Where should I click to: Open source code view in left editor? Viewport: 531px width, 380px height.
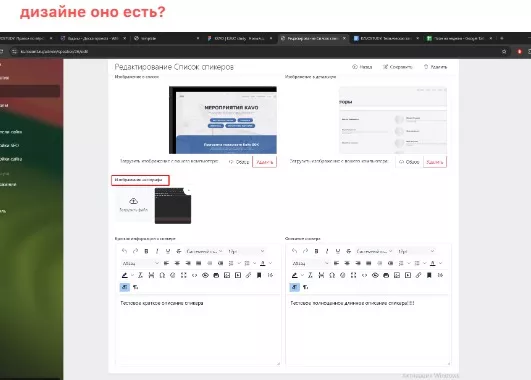(x=194, y=275)
